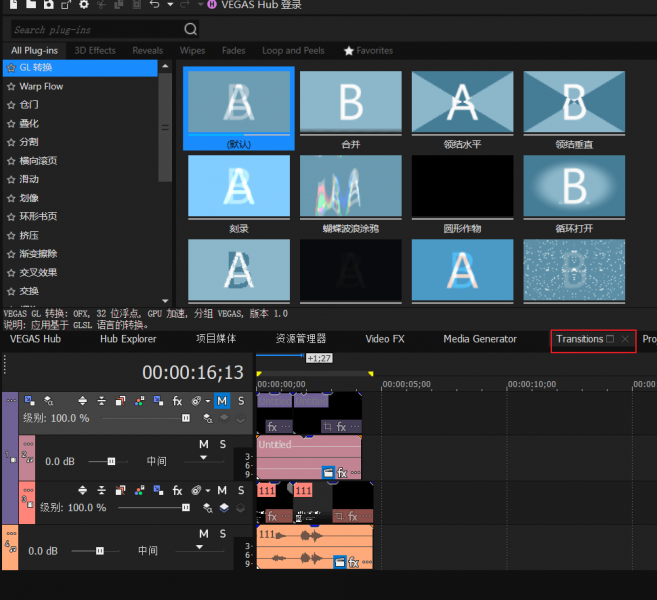The image size is (657, 600).
Task: Expand the undo history dropdown arrow
Action: 170,5
